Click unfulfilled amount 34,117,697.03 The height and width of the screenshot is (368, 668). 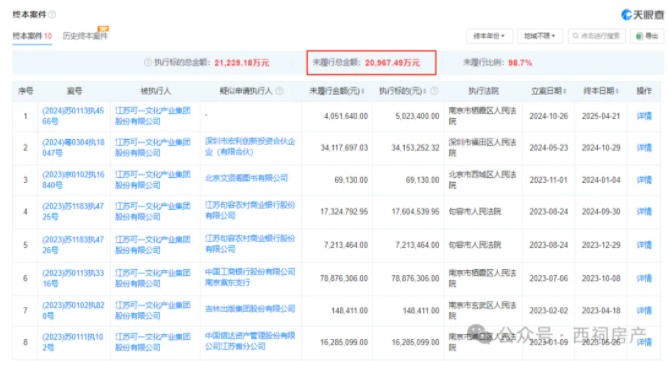point(344,148)
